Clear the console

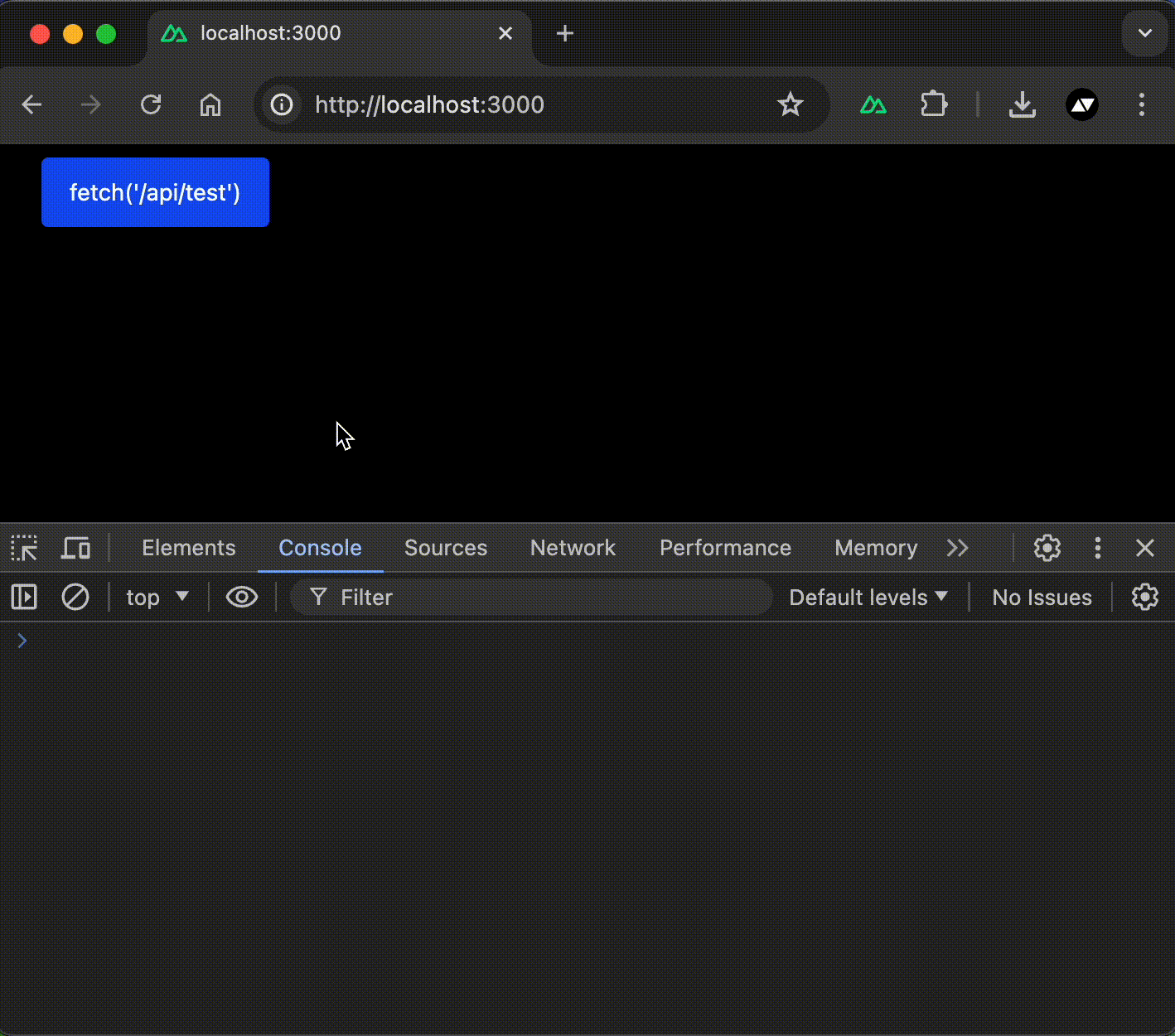click(75, 597)
